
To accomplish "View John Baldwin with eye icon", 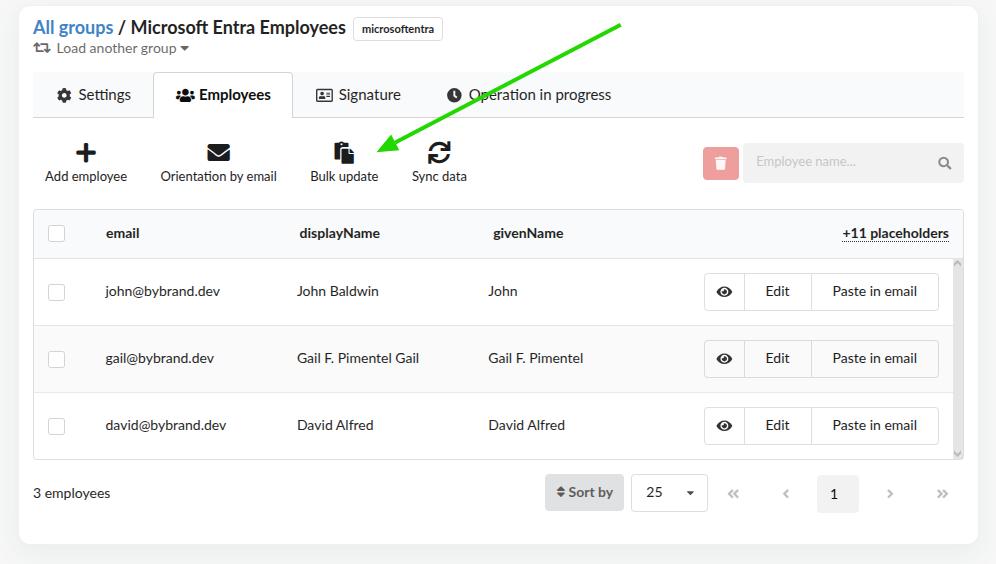I will click(724, 292).
